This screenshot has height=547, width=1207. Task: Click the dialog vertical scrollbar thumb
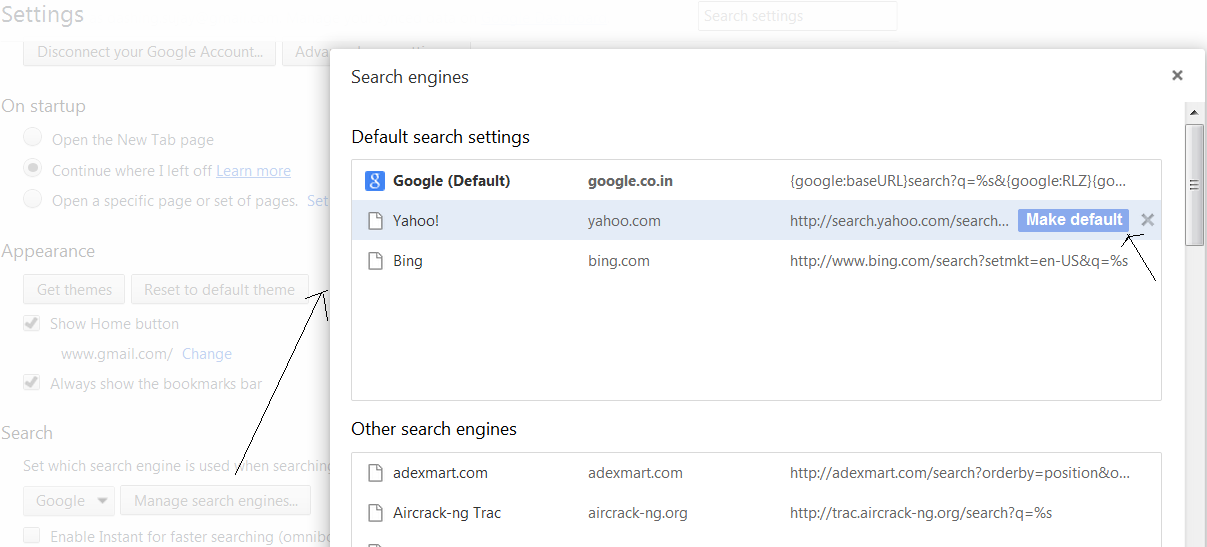pos(1195,184)
